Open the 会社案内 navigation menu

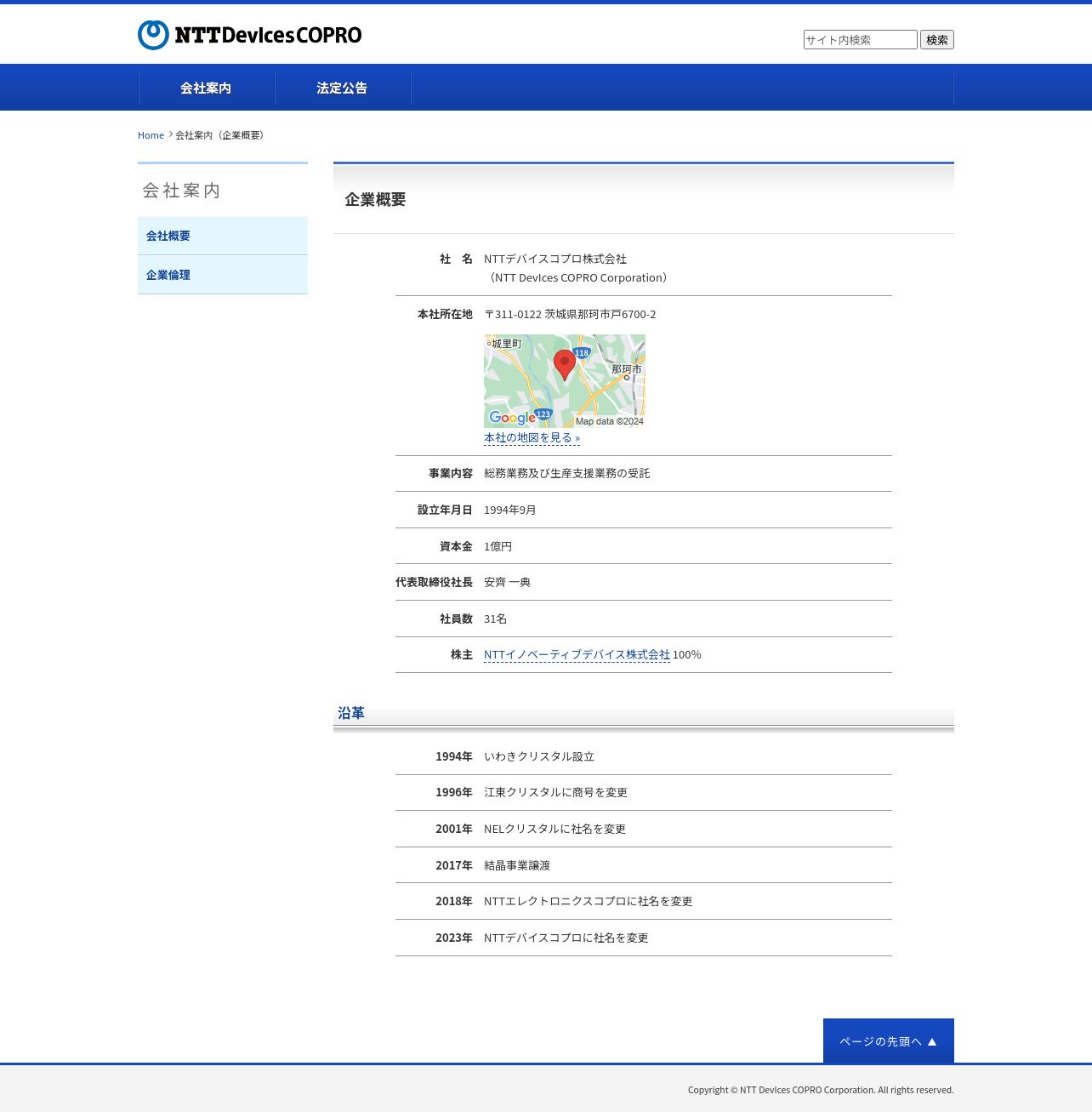pyautogui.click(x=206, y=88)
